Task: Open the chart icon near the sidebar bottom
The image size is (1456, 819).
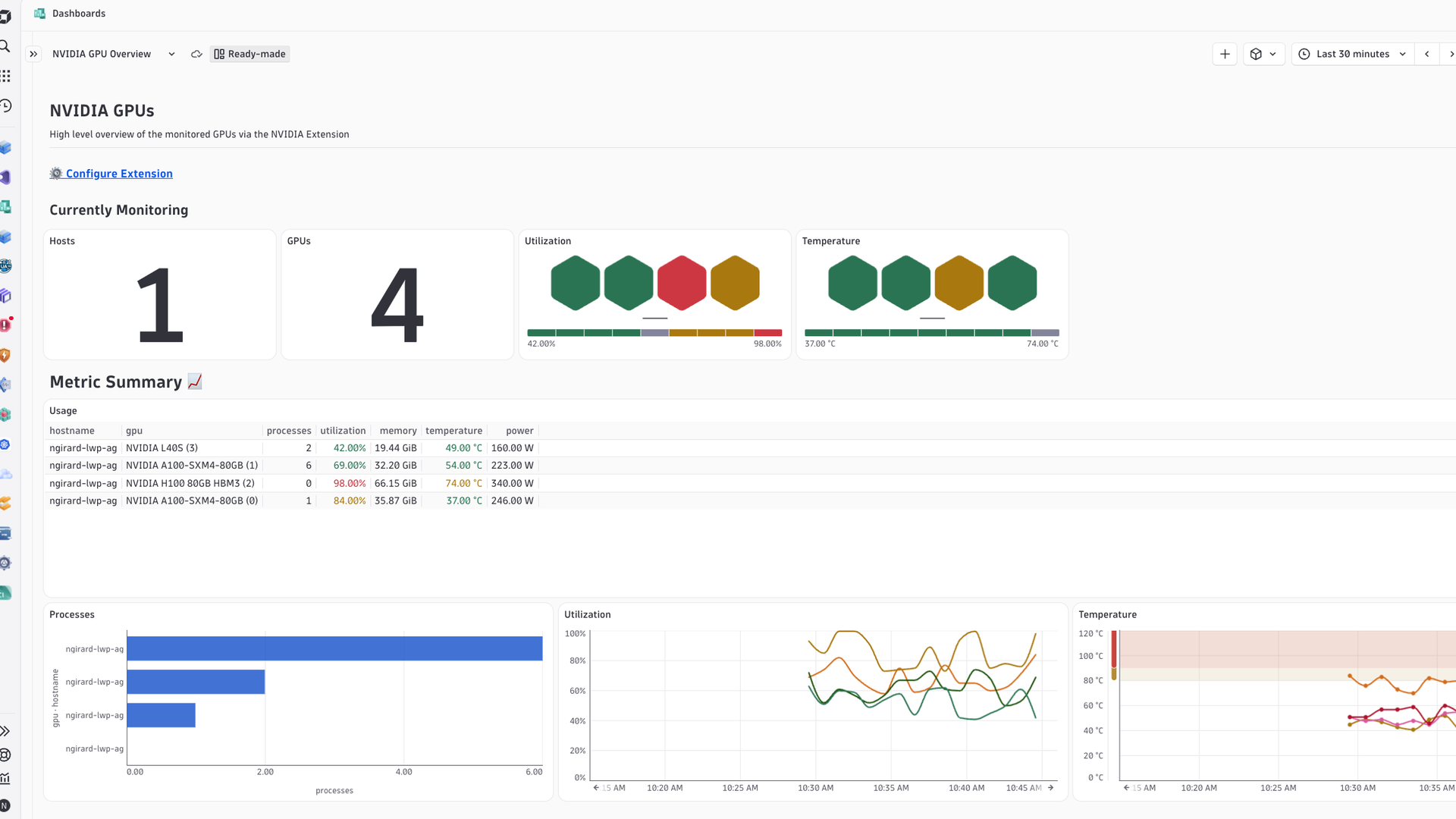Action: (x=5, y=778)
